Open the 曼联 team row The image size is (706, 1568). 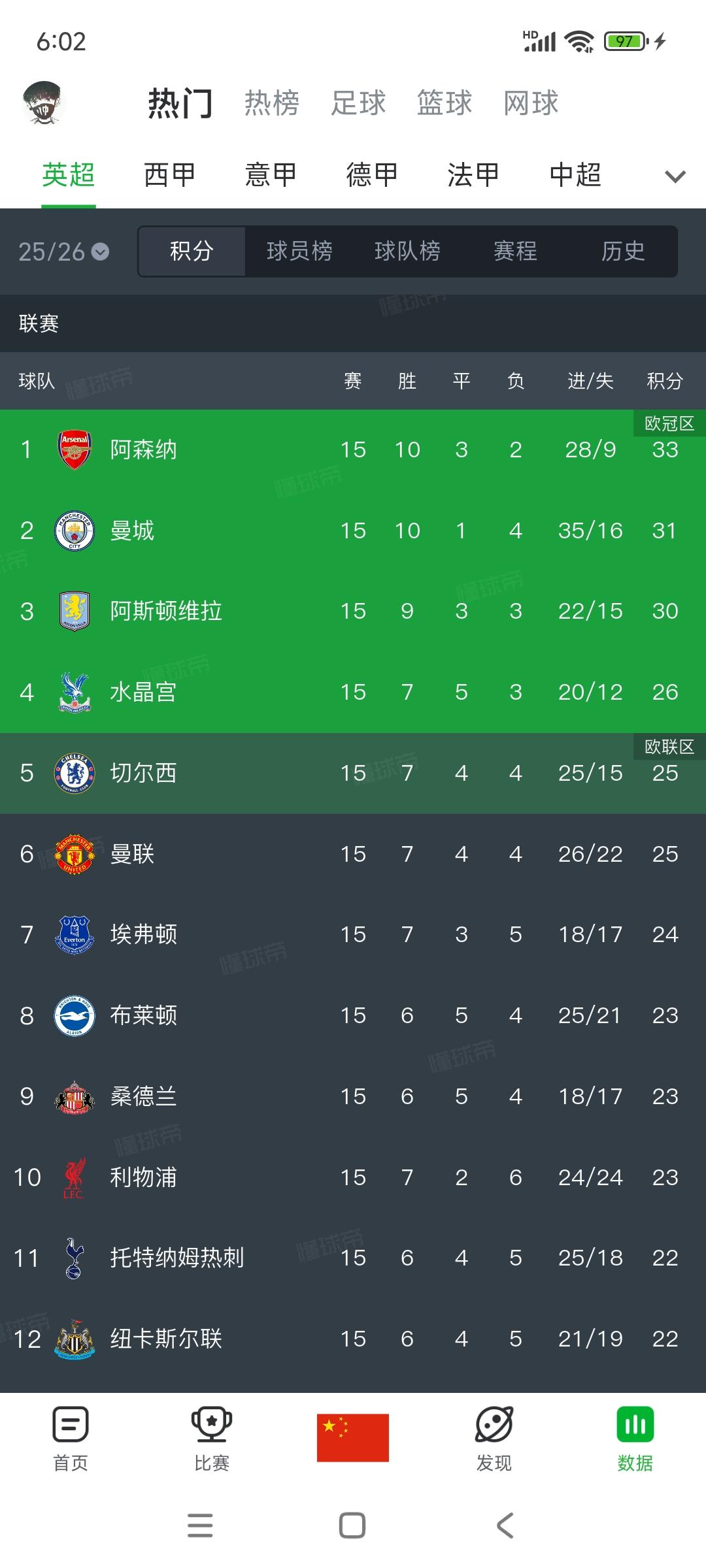353,854
